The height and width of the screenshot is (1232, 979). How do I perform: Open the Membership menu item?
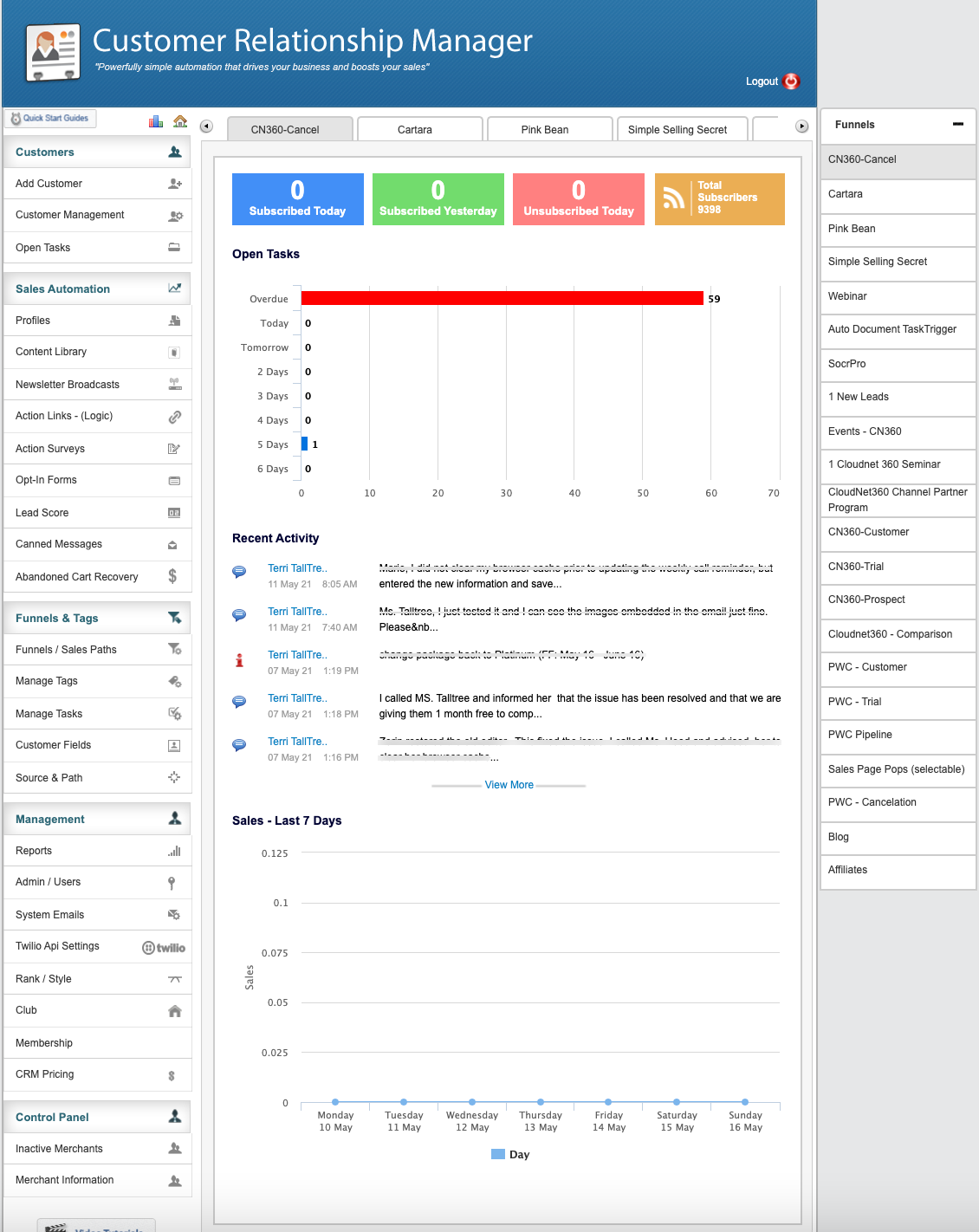click(97, 1043)
